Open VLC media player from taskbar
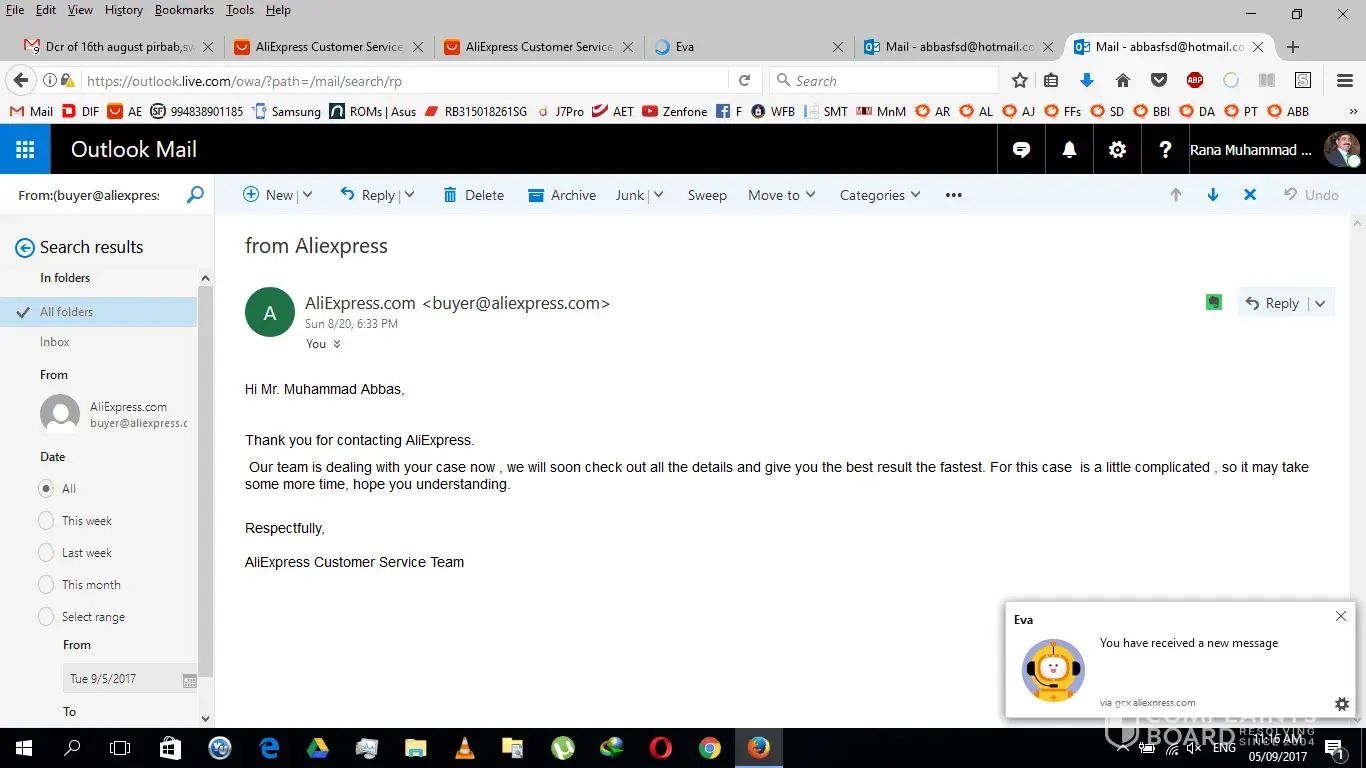The width and height of the screenshot is (1366, 768). pyautogui.click(x=465, y=748)
